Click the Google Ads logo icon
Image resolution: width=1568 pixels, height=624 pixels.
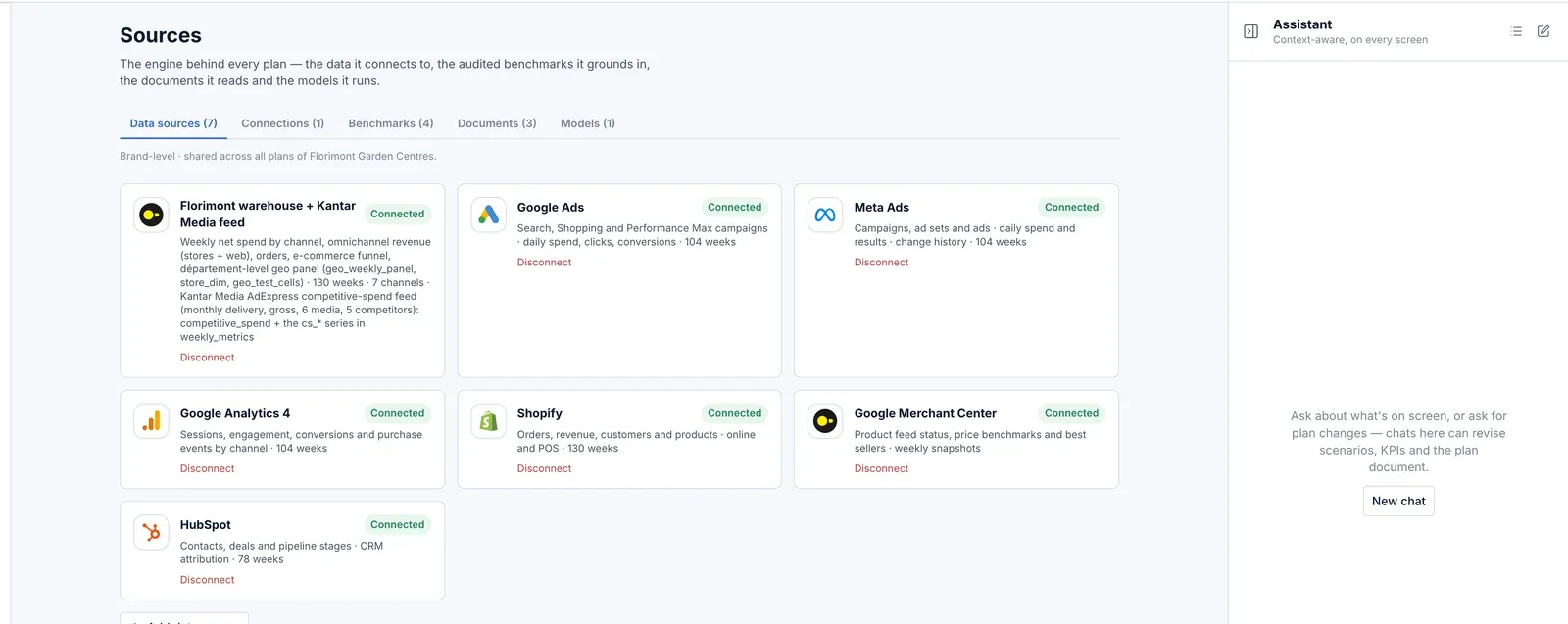(x=489, y=215)
